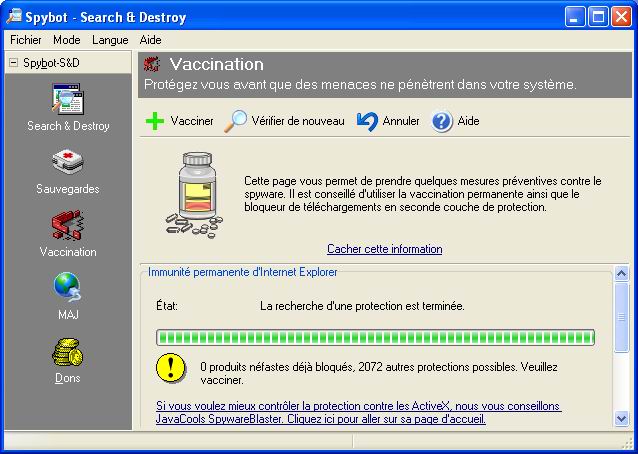This screenshot has height=454, width=638.
Task: Open Aide with the question mark icon
Action: click(442, 121)
